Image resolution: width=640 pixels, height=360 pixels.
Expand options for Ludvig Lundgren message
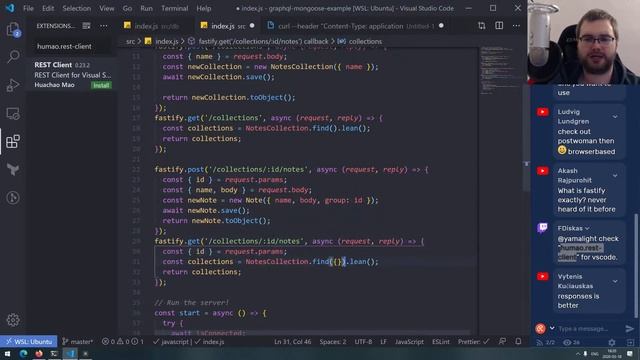click(615, 117)
